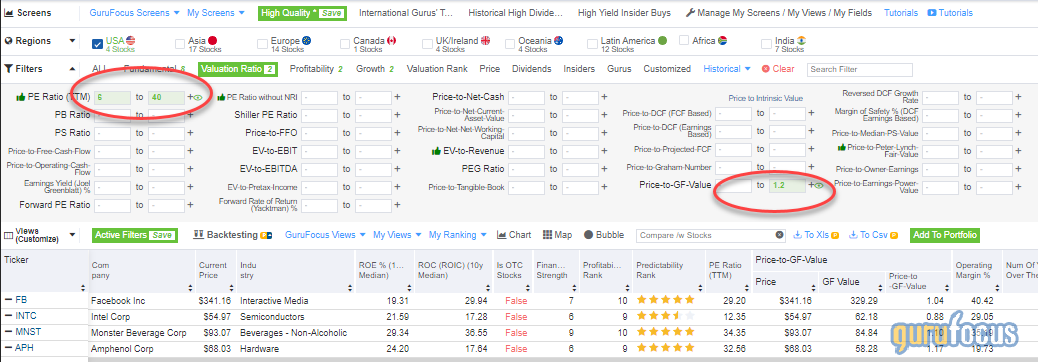Open International Gurus' screen link
1038x362 pixels.
pos(405,13)
